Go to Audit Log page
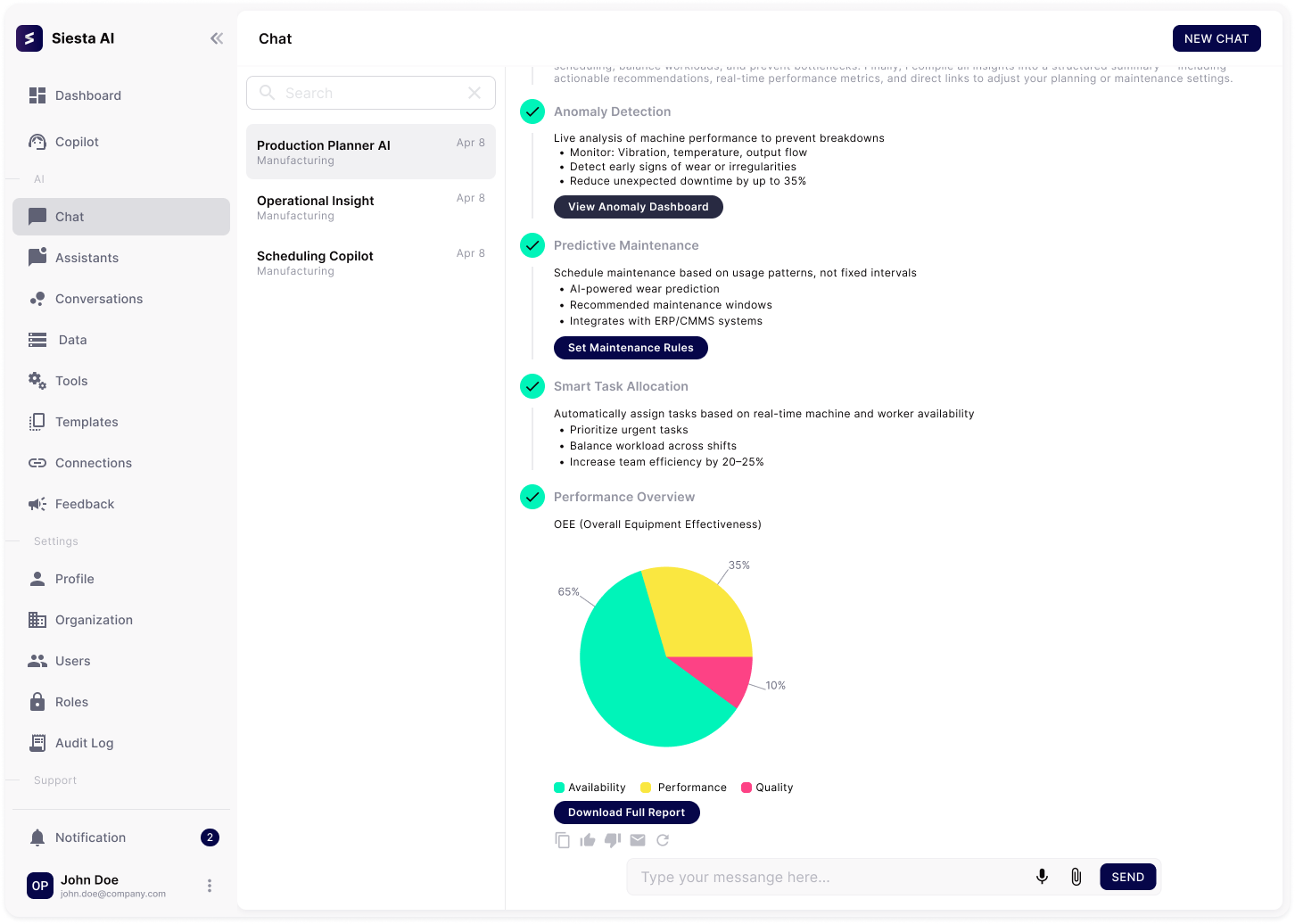 click(84, 743)
